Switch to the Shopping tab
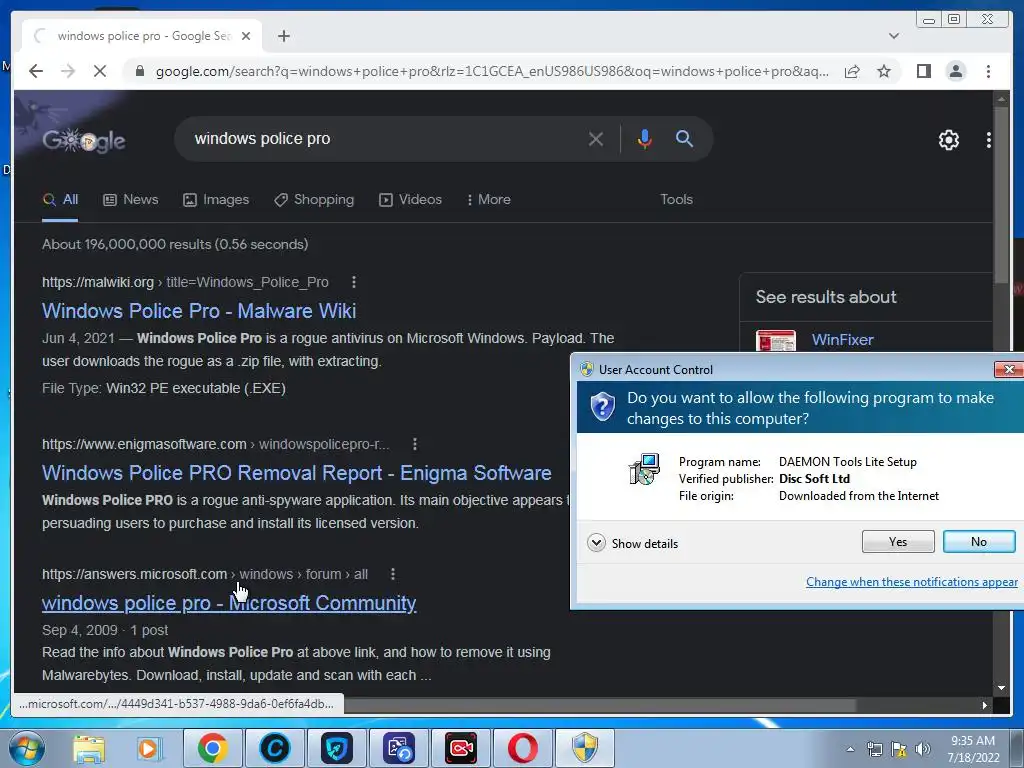The width and height of the screenshot is (1024, 768). click(x=314, y=200)
